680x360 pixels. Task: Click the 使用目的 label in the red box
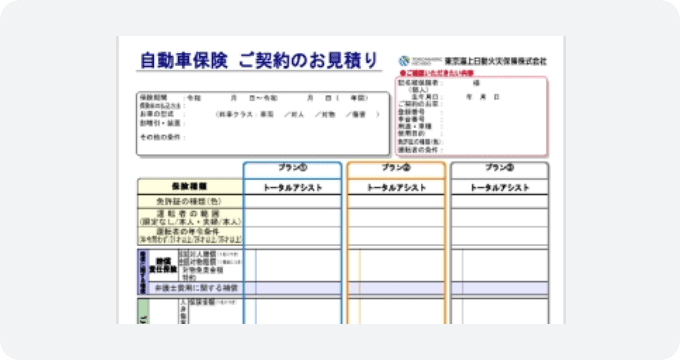[x=411, y=134]
